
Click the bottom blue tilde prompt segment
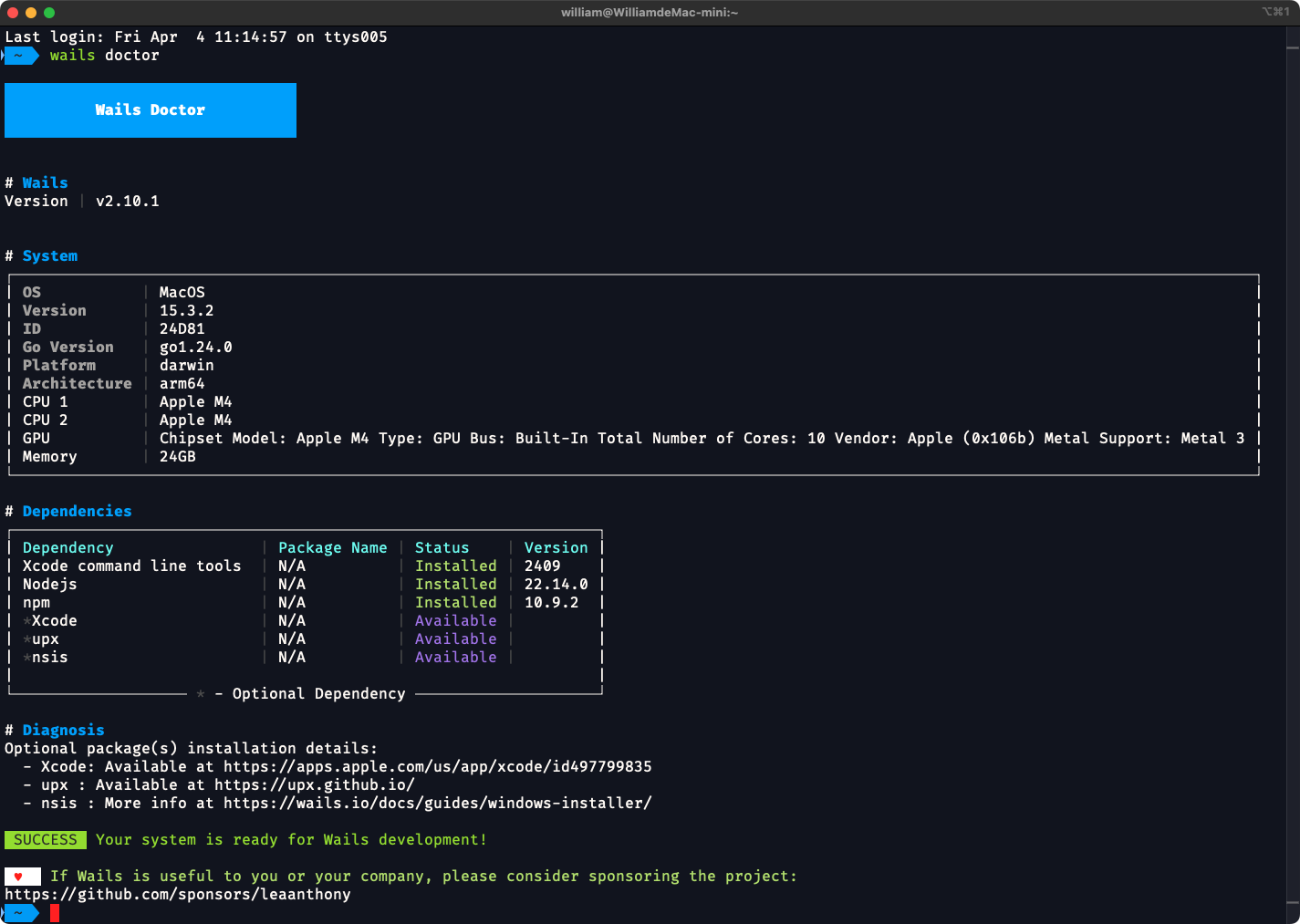[20, 913]
